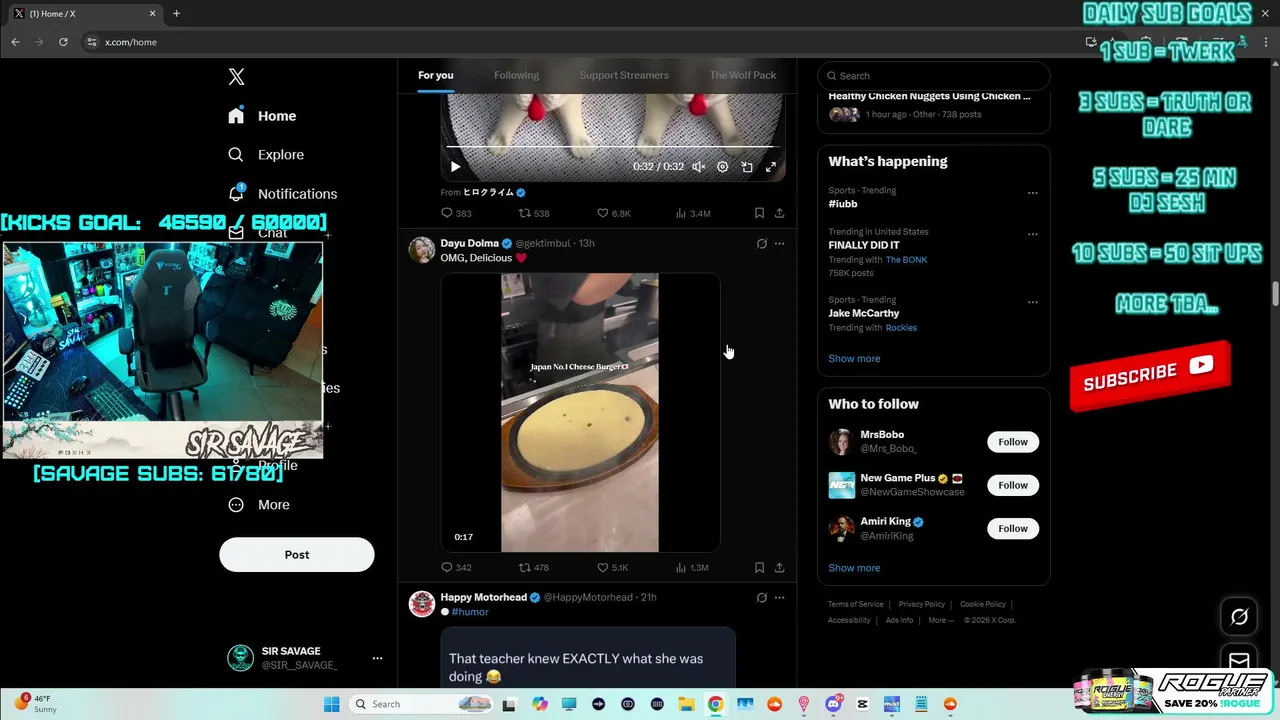Click the Post button

click(297, 555)
